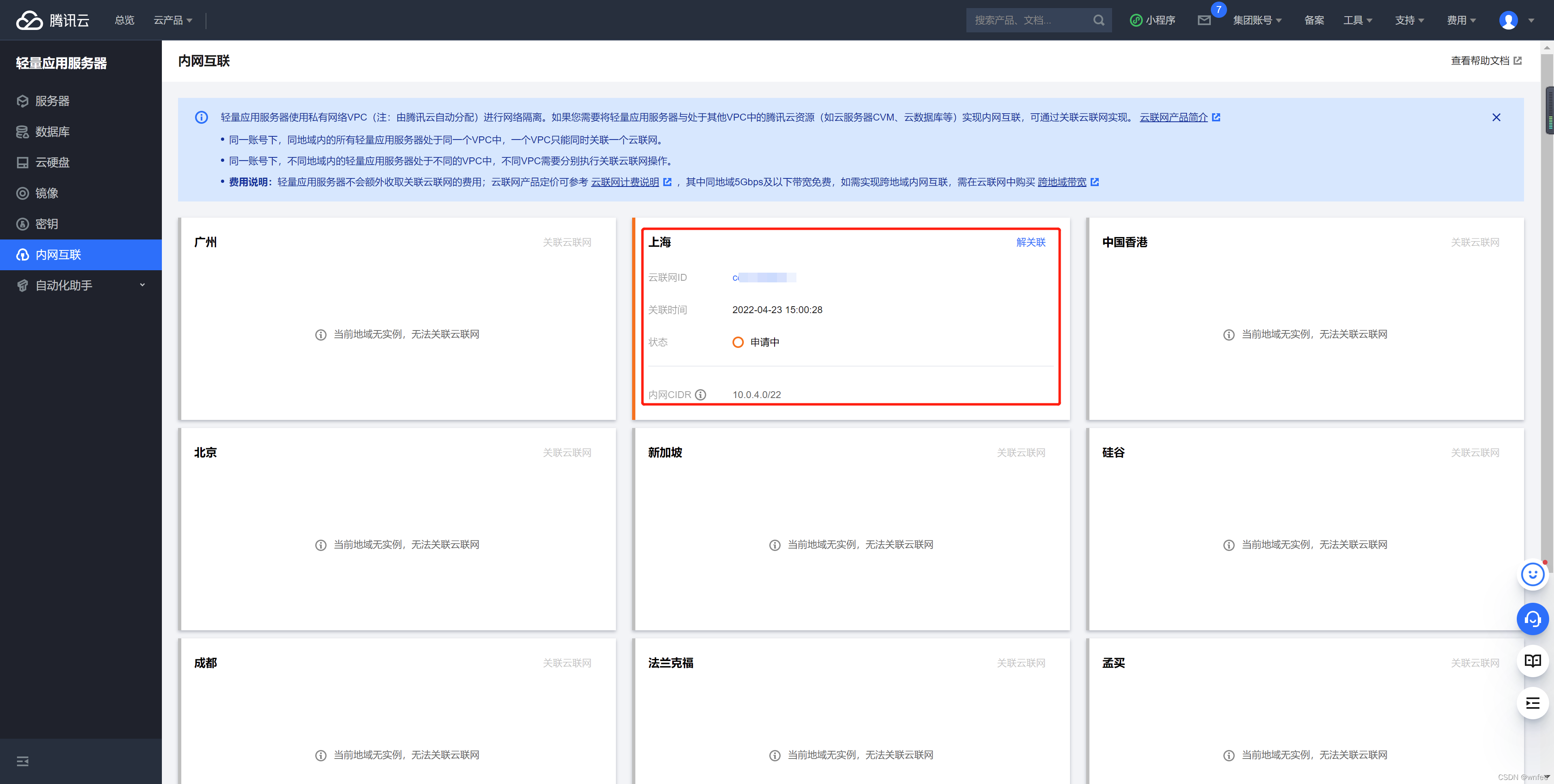The width and height of the screenshot is (1554, 784).
Task: Select 镜像 in the sidebar
Action: [47, 193]
